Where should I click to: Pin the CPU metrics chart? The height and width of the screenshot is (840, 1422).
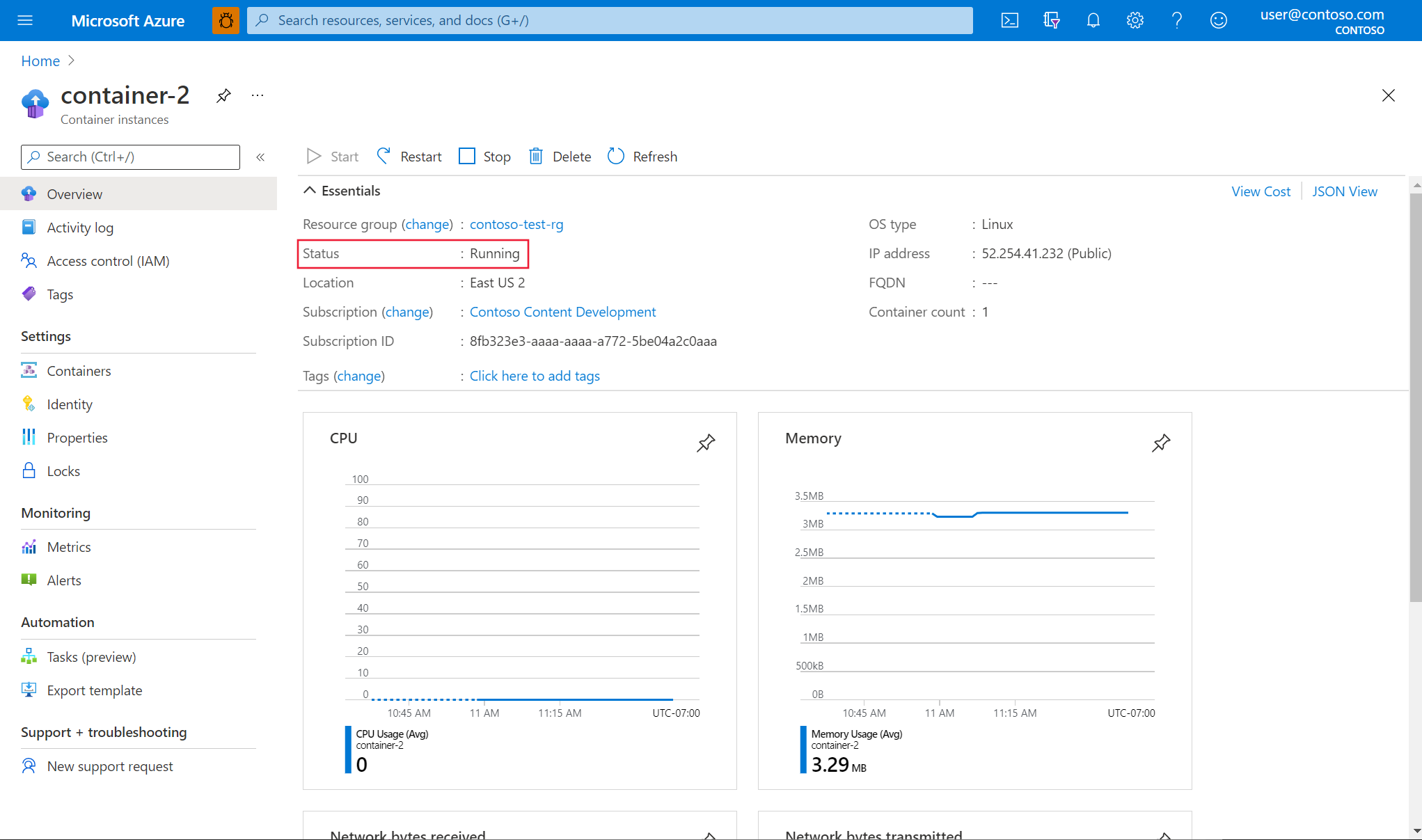click(x=706, y=442)
